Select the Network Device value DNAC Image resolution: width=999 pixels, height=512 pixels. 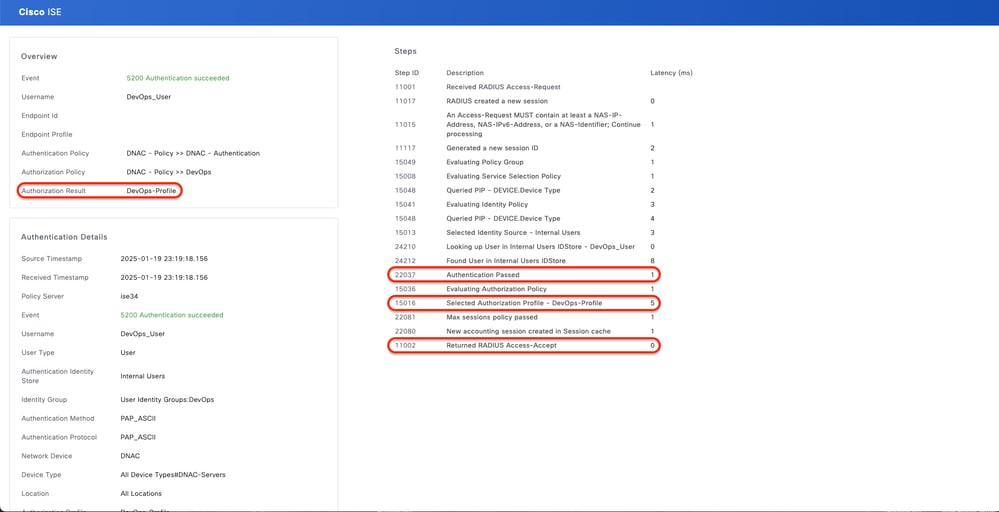coord(130,456)
